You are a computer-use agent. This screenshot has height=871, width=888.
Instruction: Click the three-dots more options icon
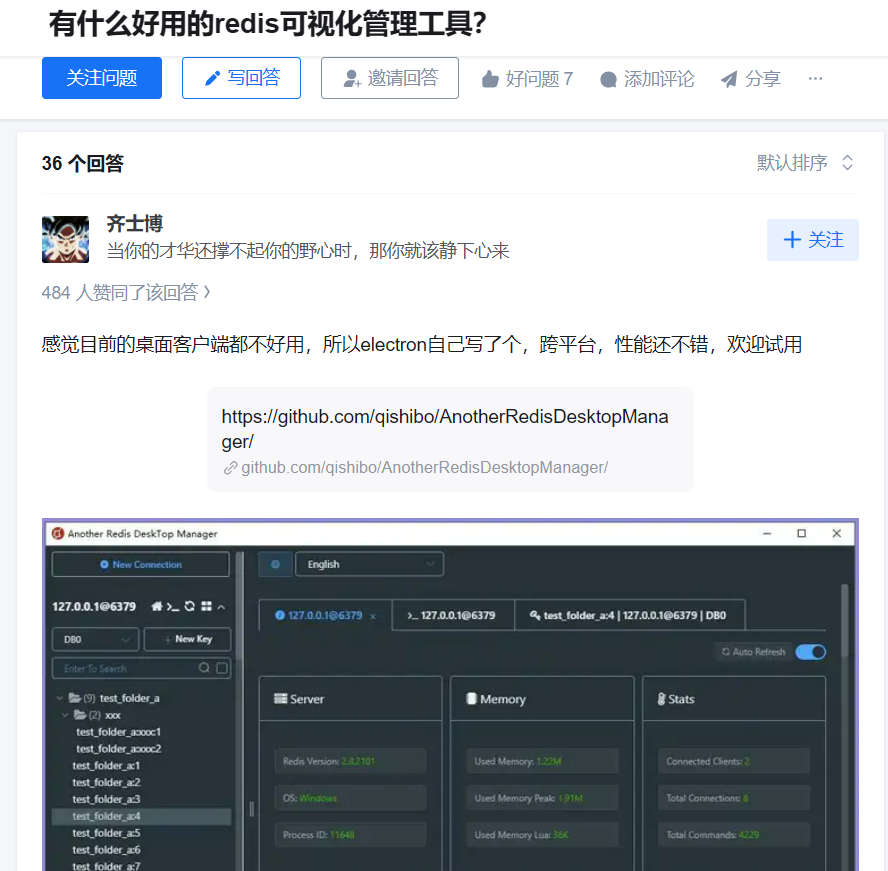(x=815, y=78)
